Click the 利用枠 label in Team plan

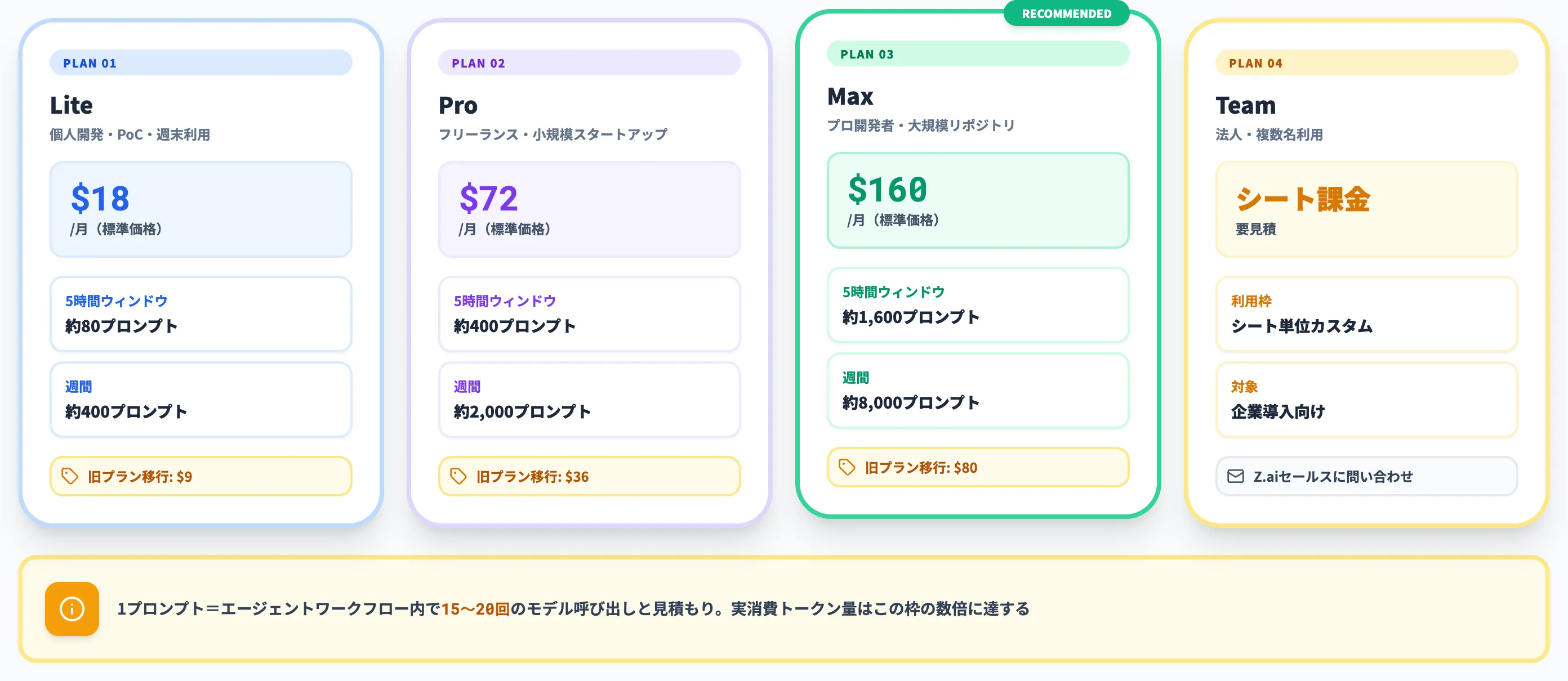pyautogui.click(x=1251, y=301)
